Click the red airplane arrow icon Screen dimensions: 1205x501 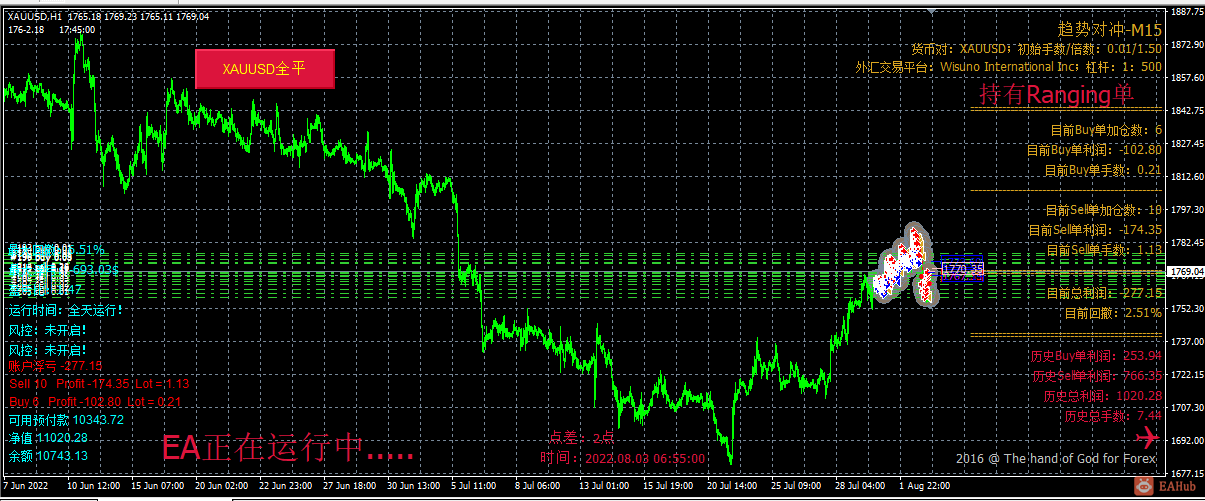coord(1147,437)
